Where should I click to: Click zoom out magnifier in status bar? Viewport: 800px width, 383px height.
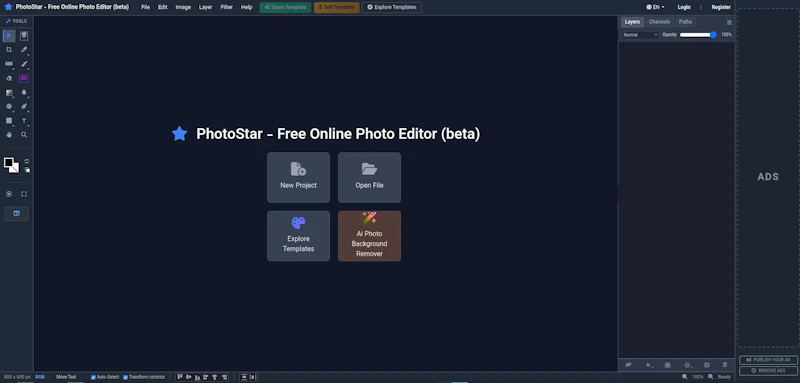(x=685, y=377)
